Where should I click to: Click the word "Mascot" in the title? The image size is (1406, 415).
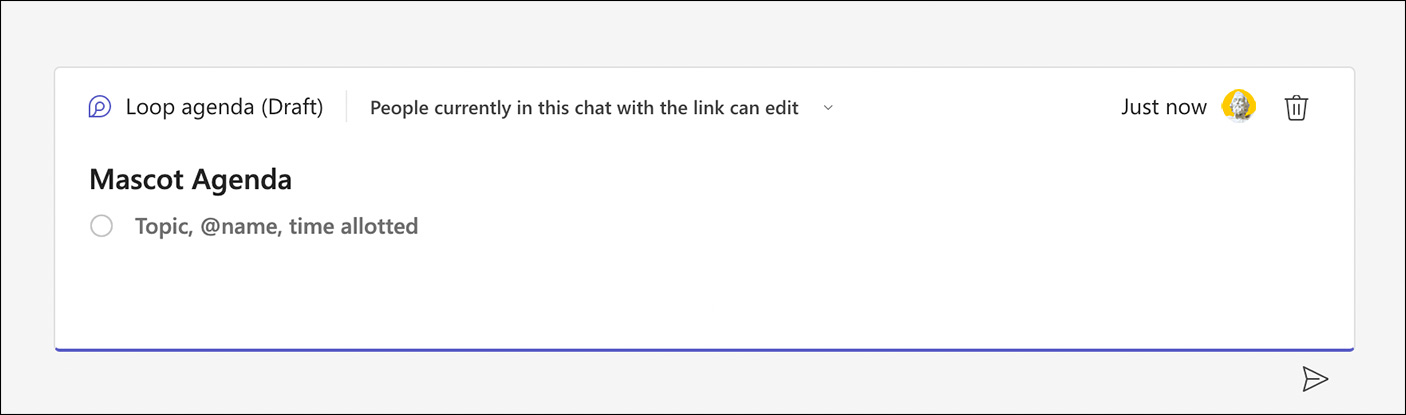136,180
